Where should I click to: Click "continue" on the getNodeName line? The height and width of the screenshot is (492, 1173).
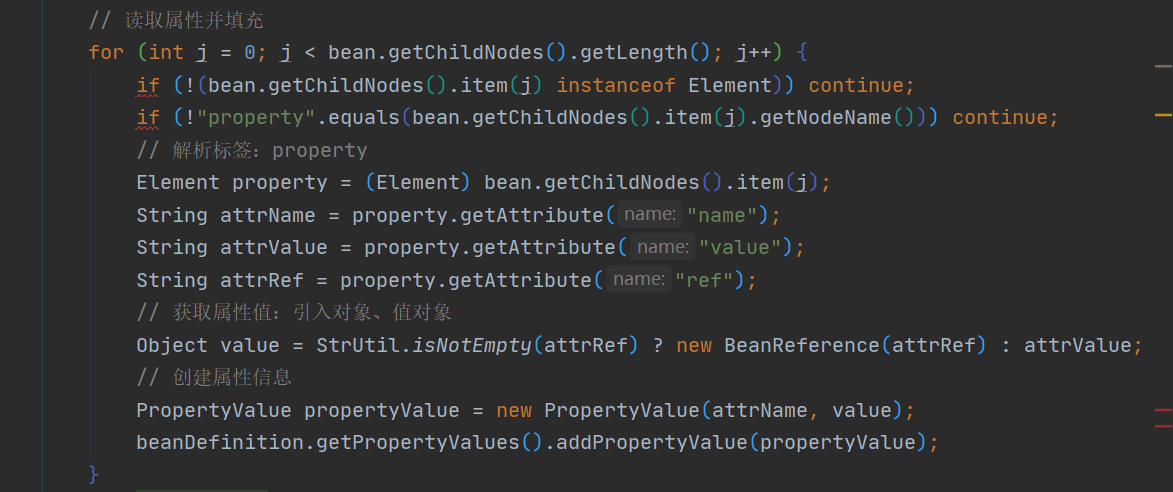999,117
